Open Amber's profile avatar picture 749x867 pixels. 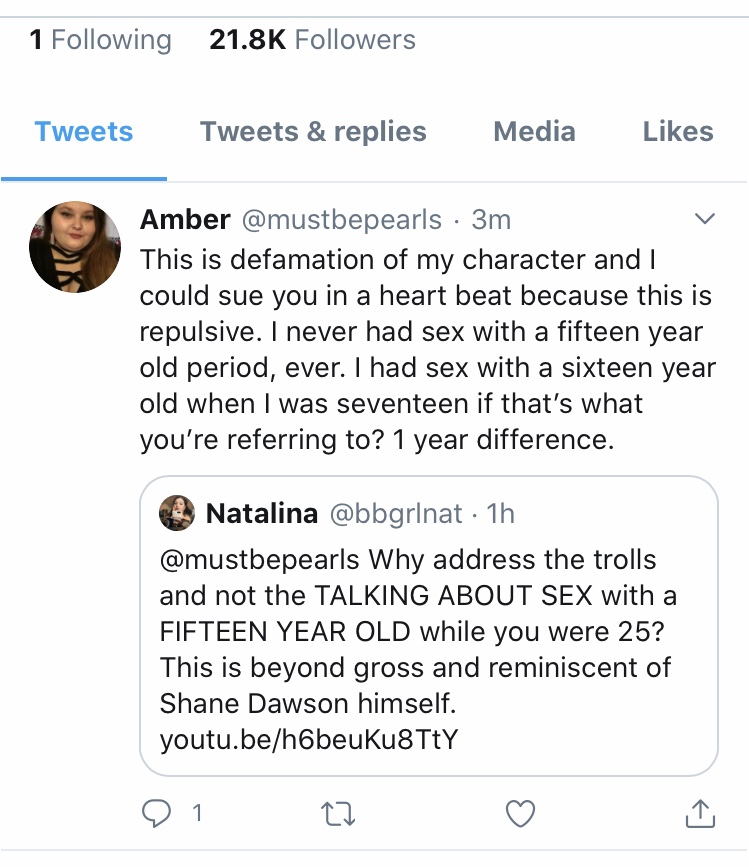(75, 247)
